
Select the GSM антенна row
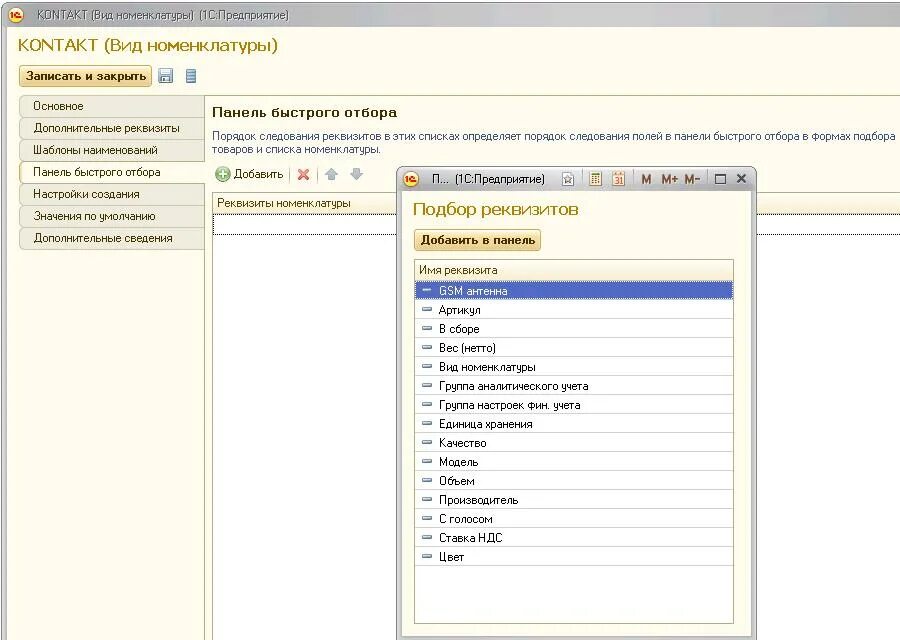click(573, 290)
